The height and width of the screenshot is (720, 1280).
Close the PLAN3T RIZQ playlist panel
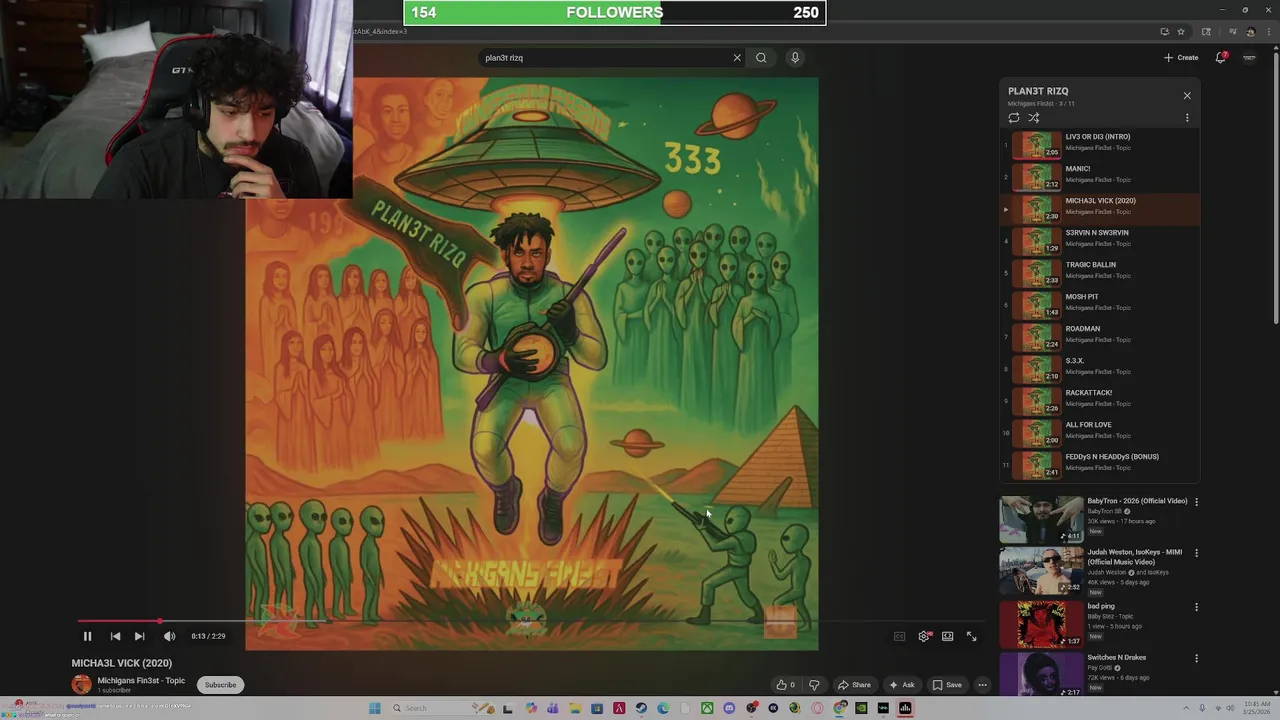click(x=1187, y=96)
